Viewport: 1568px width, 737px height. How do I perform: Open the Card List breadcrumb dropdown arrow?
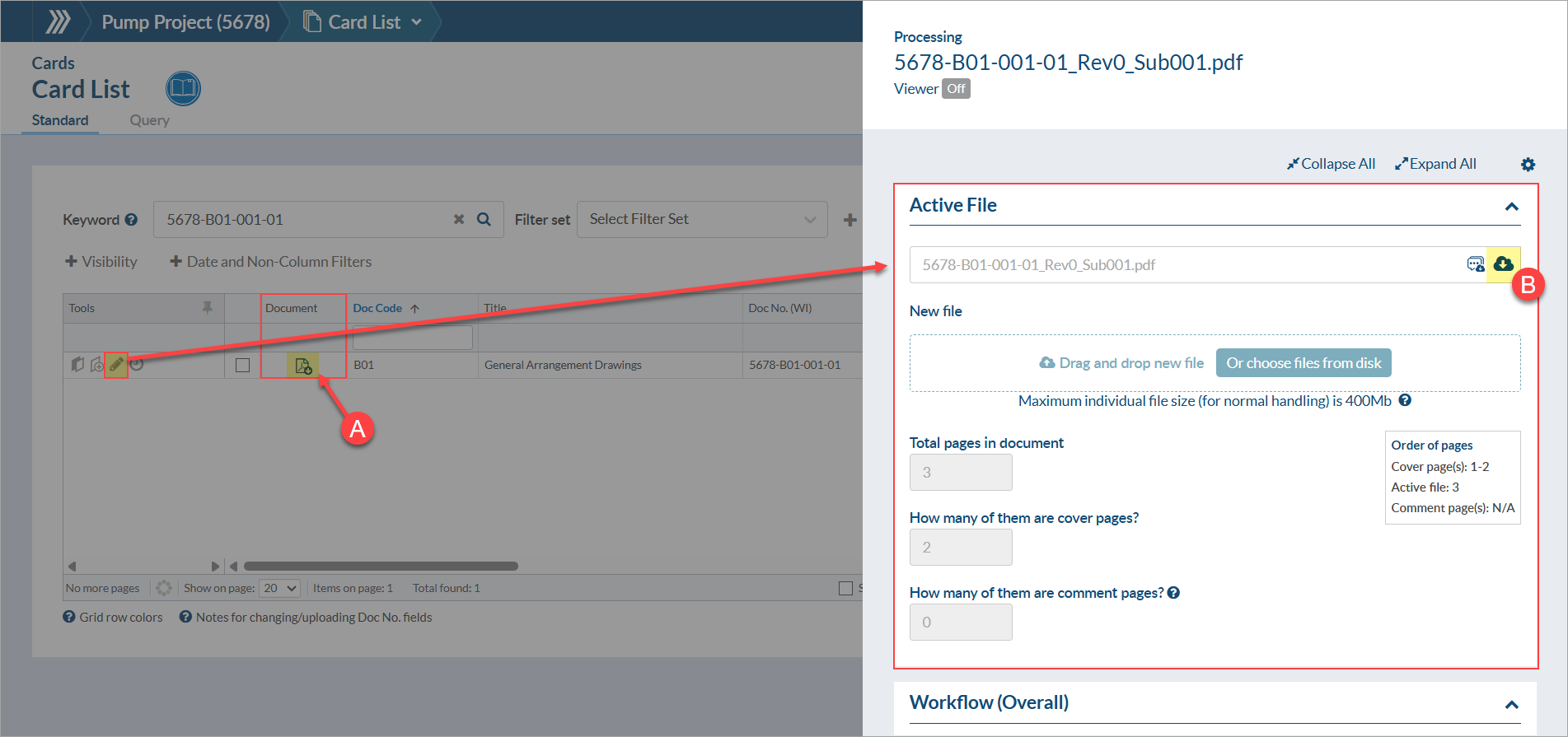pyautogui.click(x=416, y=22)
